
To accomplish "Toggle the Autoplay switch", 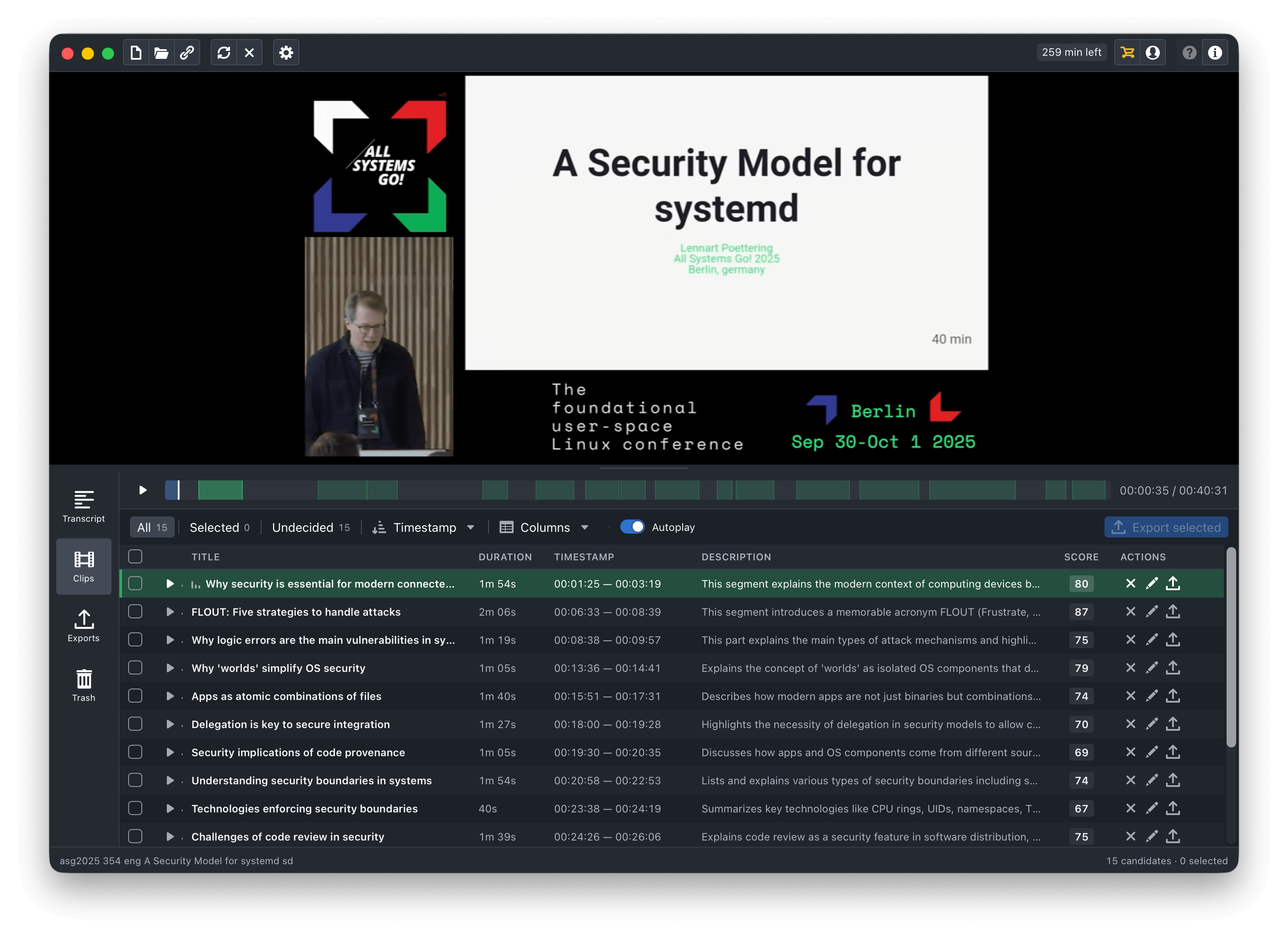I will point(632,527).
